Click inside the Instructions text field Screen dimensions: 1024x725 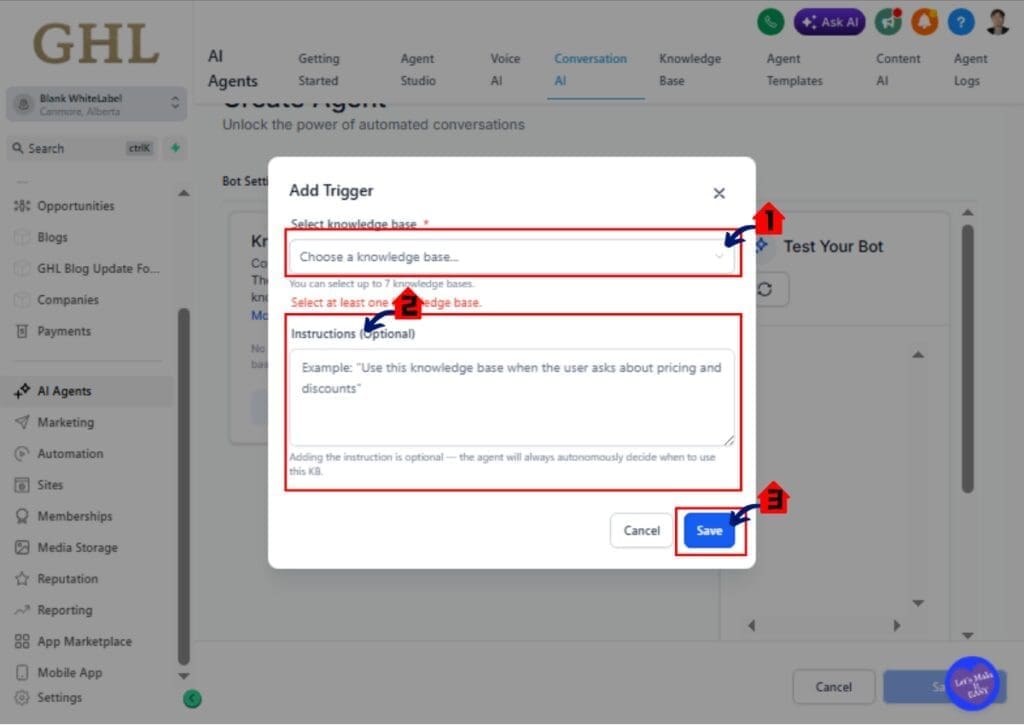tap(511, 393)
